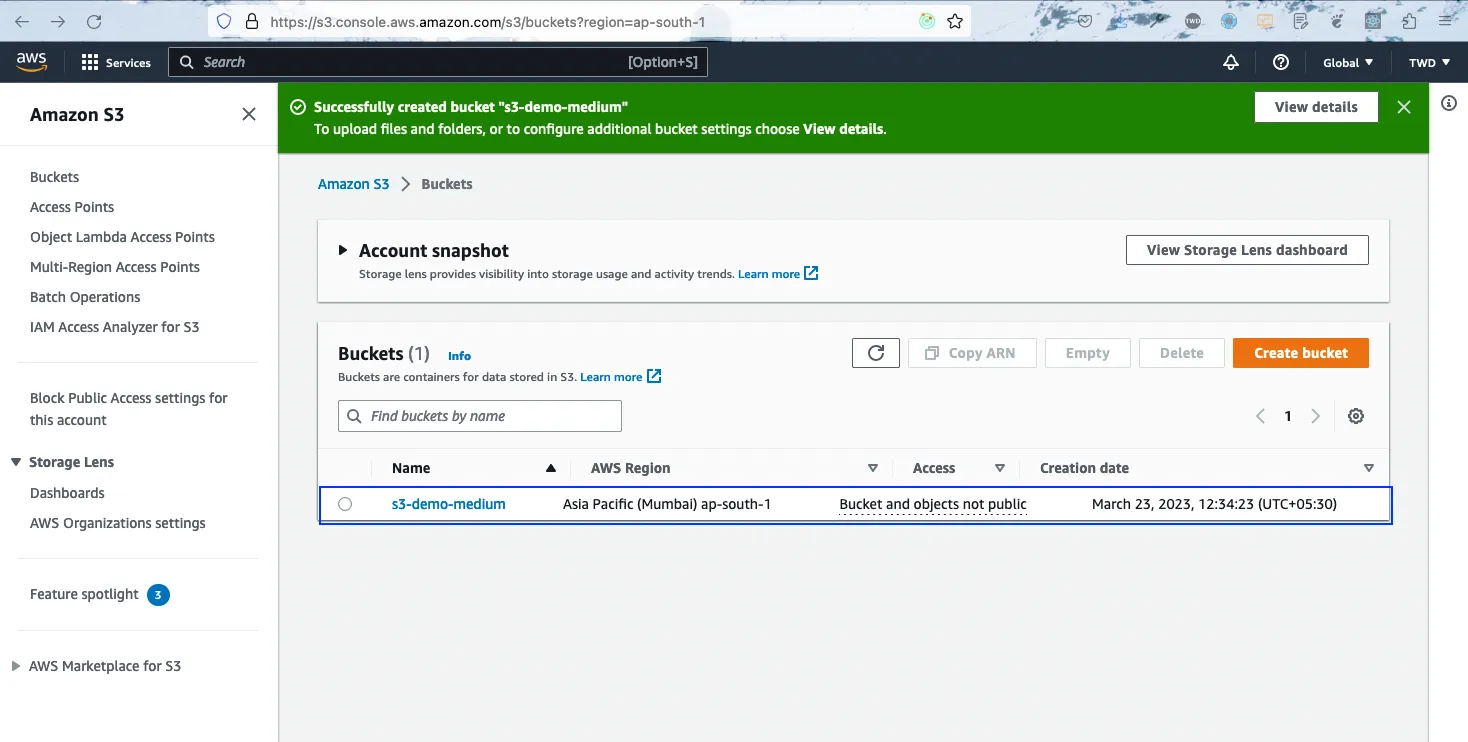Click View Storage Lens dashboard button

click(x=1247, y=250)
